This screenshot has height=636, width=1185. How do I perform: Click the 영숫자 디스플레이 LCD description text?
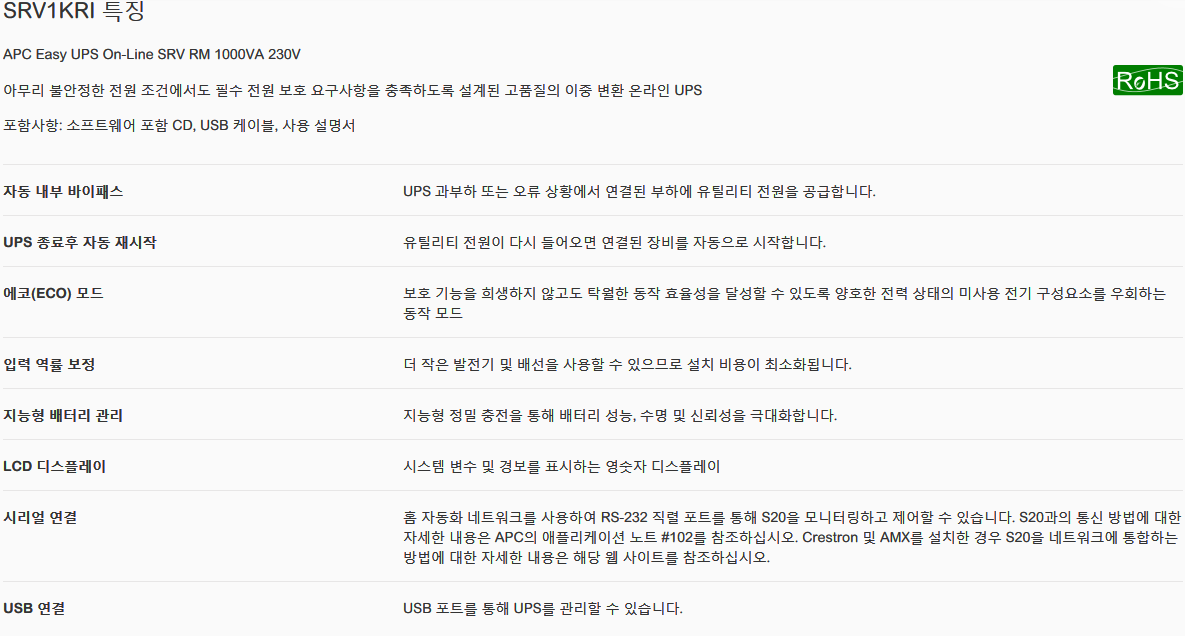pos(562,467)
